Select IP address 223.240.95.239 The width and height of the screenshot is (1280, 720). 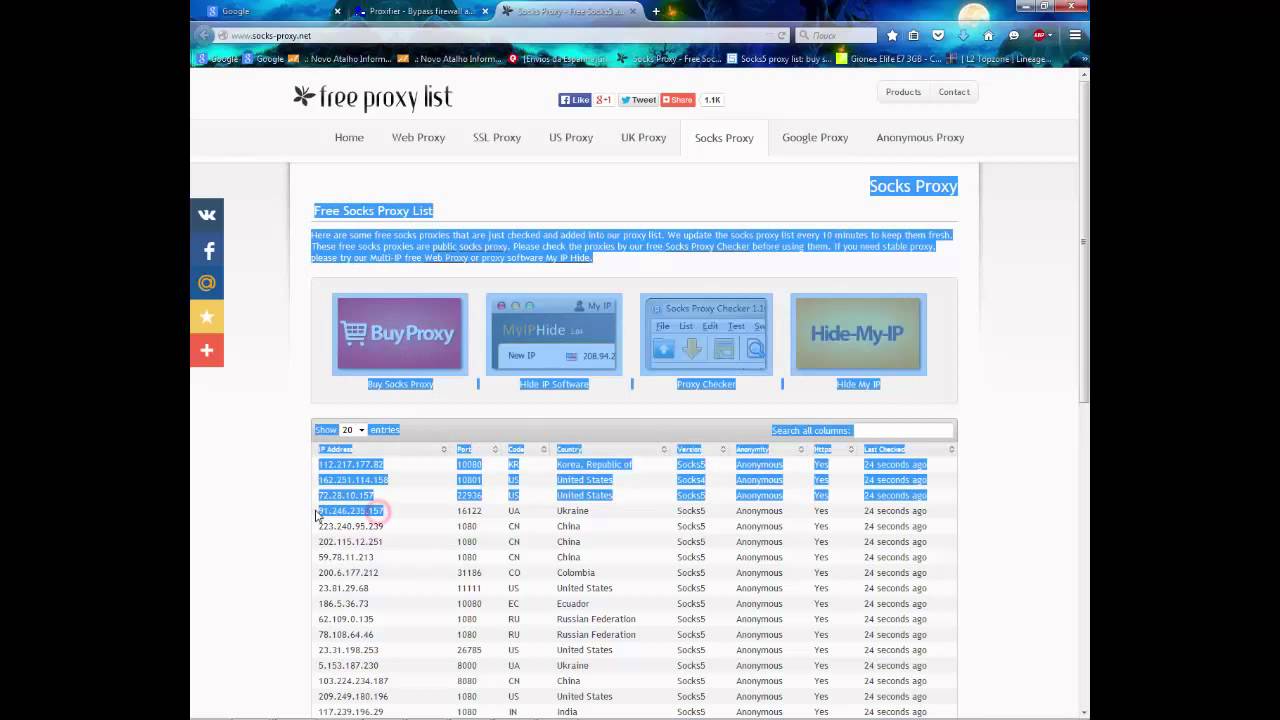pyautogui.click(x=351, y=526)
